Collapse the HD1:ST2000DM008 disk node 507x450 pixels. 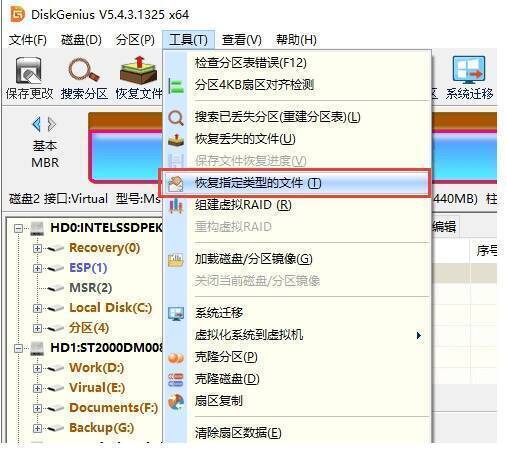coord(18,348)
